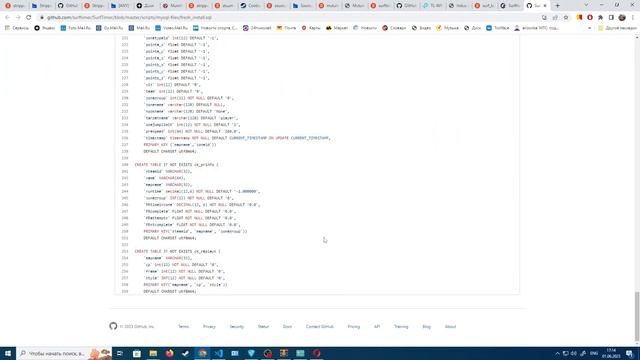
Task: Launch Firefox from taskbar
Action: point(169,353)
